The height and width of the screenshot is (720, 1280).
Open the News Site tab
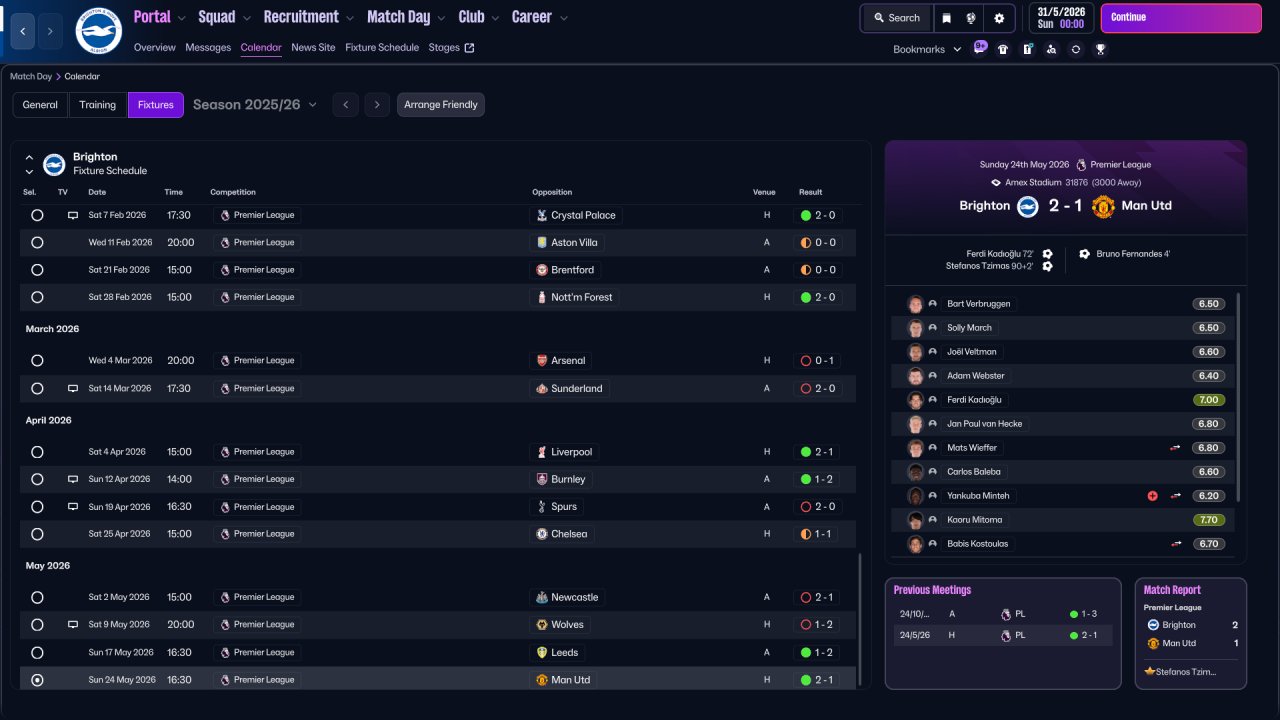tap(313, 48)
